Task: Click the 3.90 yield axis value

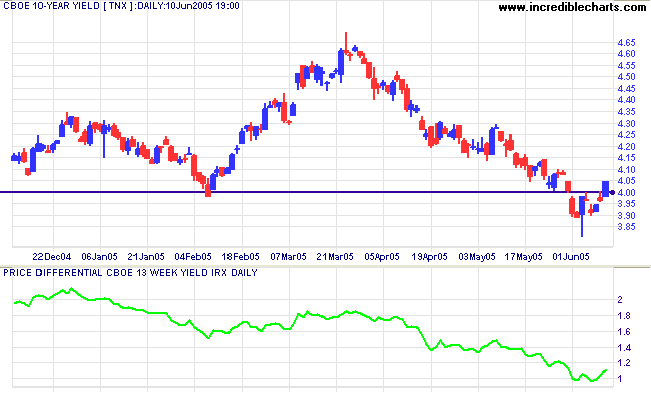Action: [x=626, y=215]
